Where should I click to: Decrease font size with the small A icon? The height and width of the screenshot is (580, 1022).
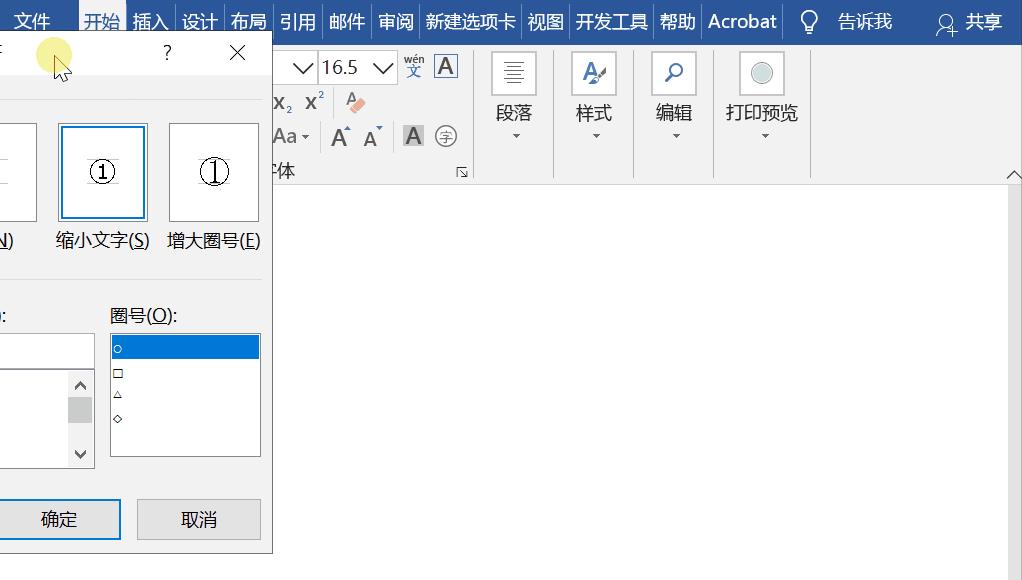click(x=372, y=137)
